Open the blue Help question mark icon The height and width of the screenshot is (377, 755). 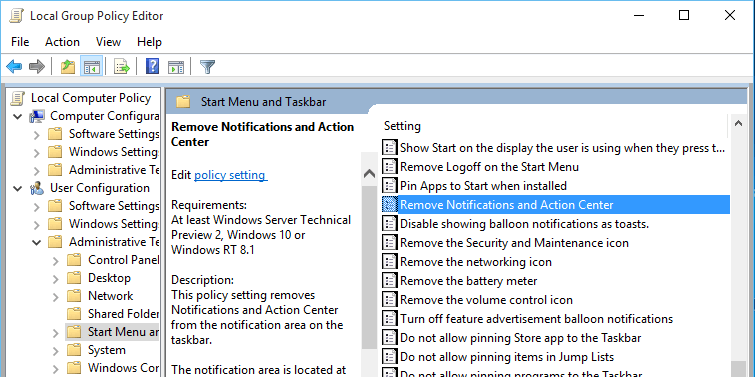[152, 66]
